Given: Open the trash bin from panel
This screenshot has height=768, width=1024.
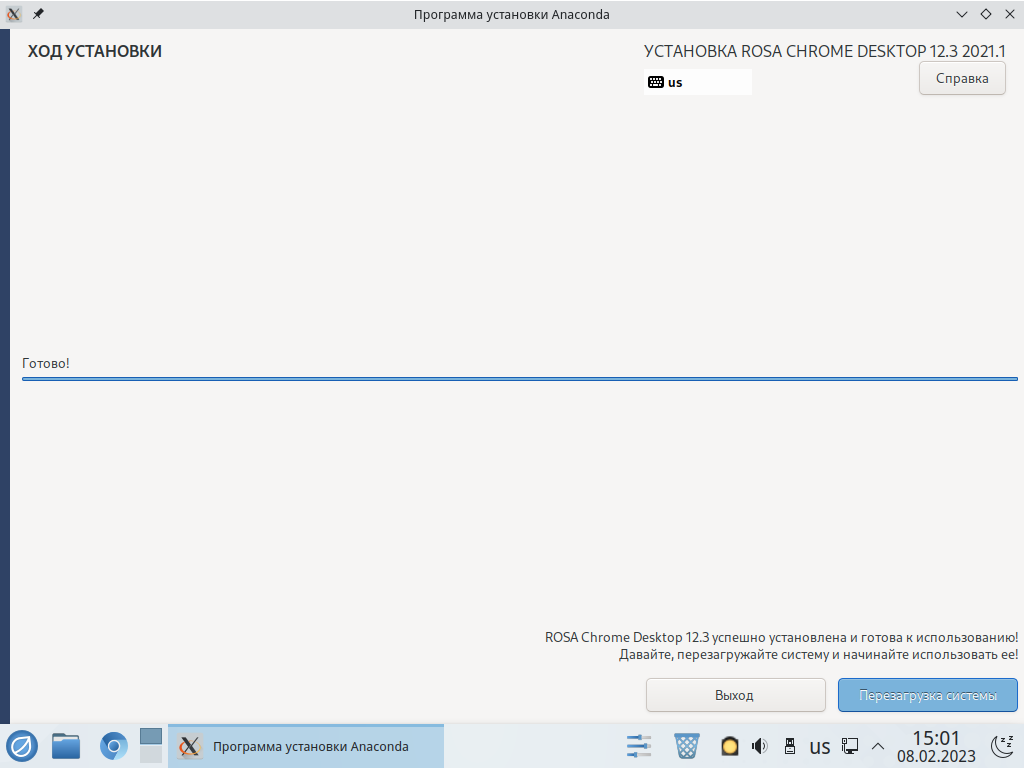Looking at the screenshot, I should point(687,746).
